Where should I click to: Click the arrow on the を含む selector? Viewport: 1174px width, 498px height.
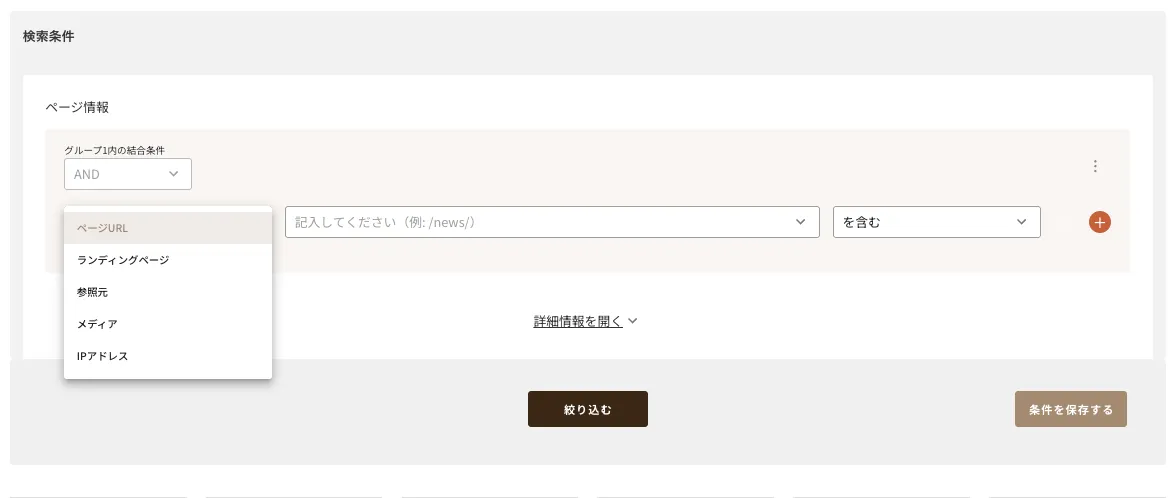pos(1021,222)
